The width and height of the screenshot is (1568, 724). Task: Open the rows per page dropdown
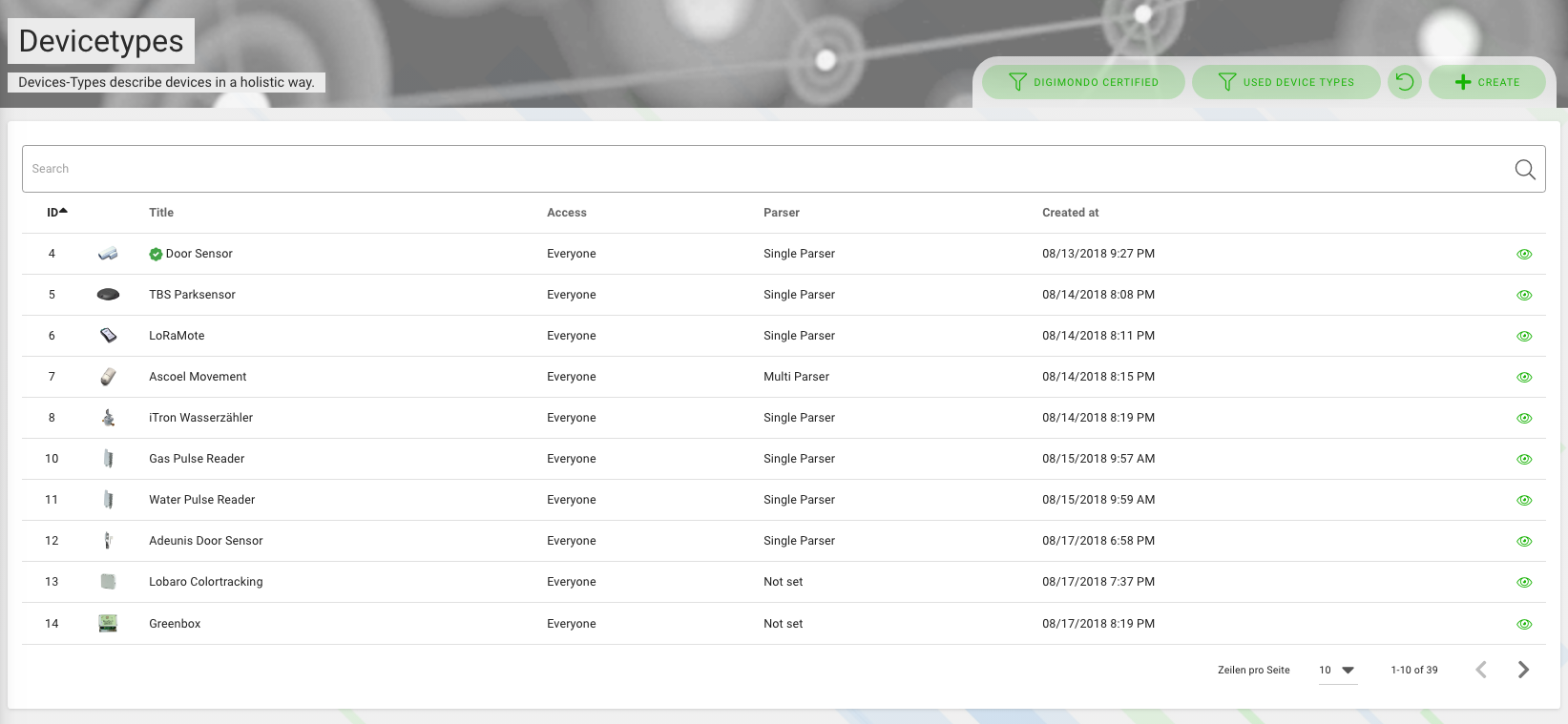click(1337, 671)
